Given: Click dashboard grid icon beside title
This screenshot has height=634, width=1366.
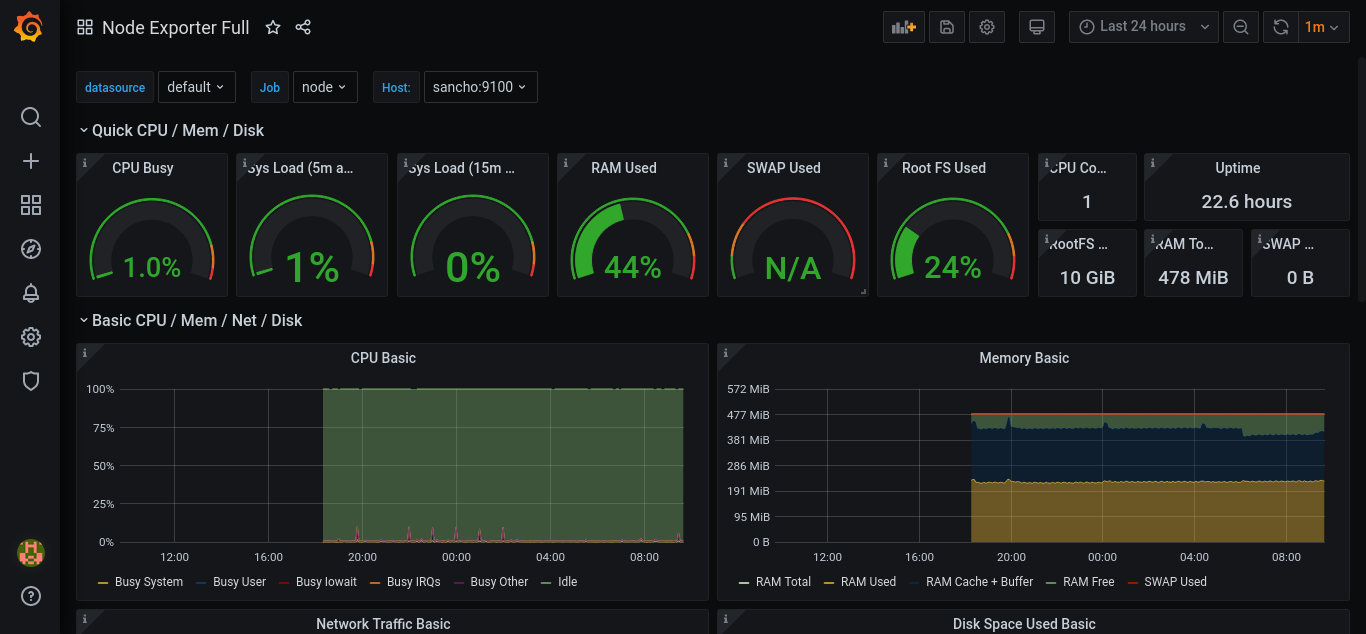Looking at the screenshot, I should pos(85,28).
